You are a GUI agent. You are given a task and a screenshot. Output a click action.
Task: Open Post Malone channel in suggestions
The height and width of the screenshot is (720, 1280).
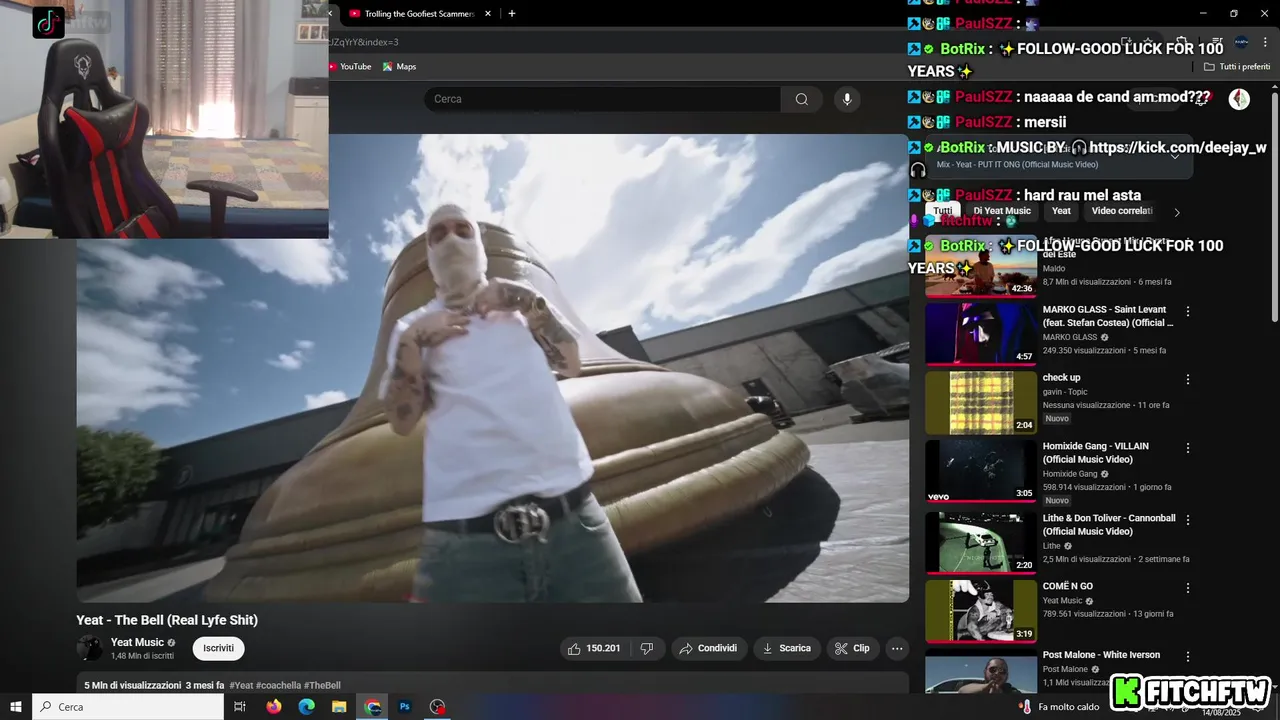tap(1065, 669)
